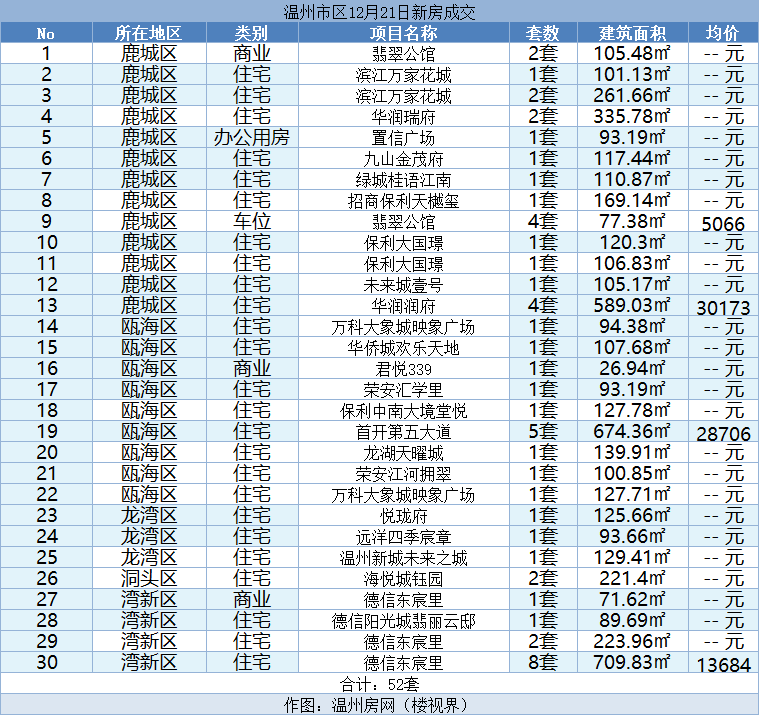This screenshot has height=715, width=759.
Task: Click area cell 261.66㎡
Action: pos(632,95)
